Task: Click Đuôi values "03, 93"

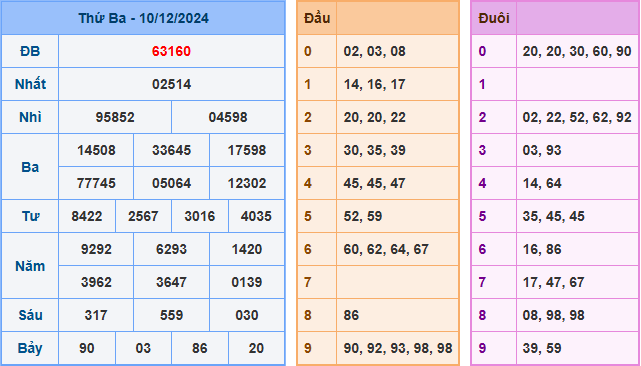Action: (x=542, y=150)
